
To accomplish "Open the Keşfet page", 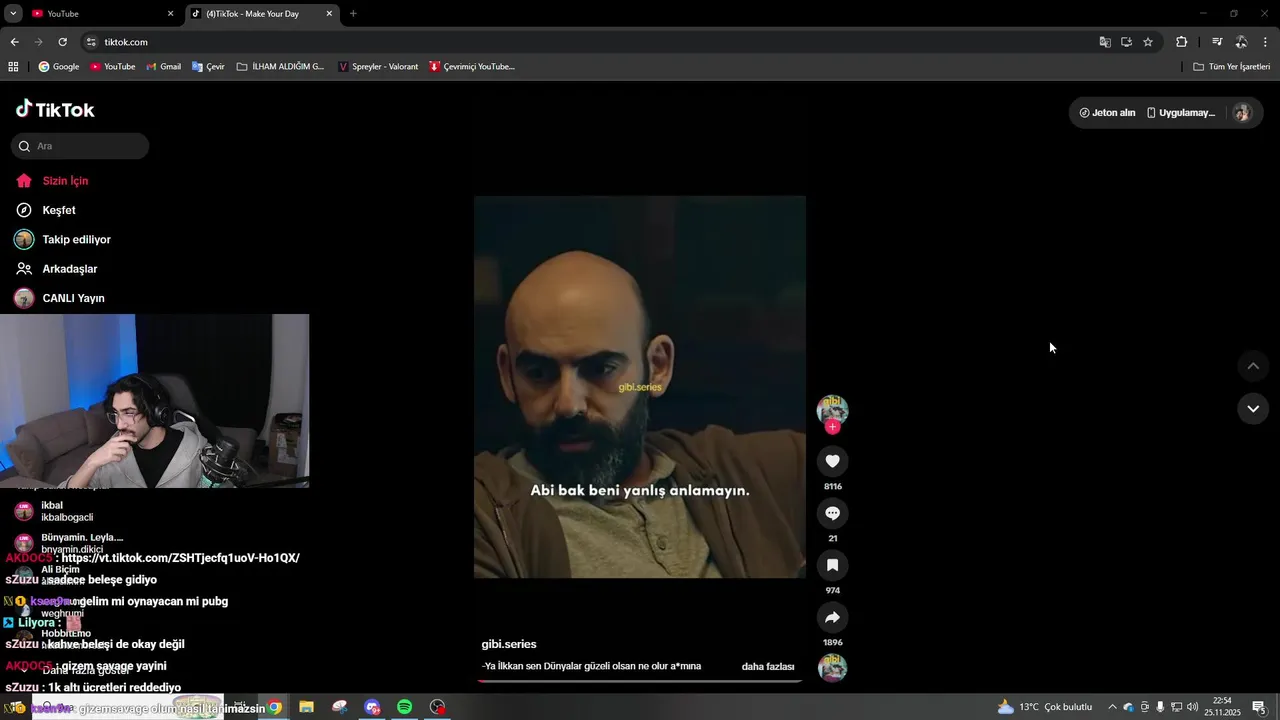I will pyautogui.click(x=46, y=210).
